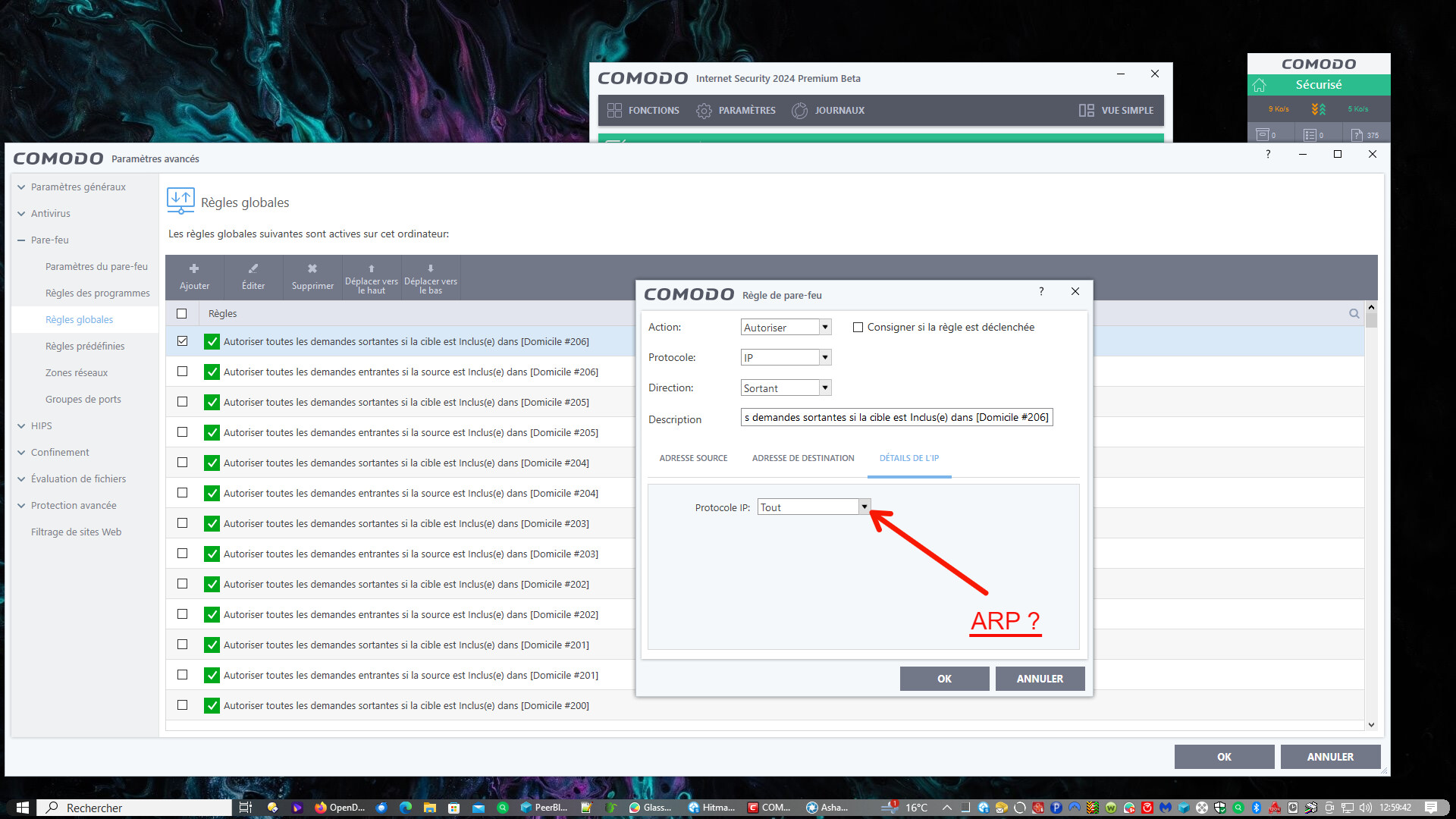
Task: Open JOURNAUX in Comodo main window
Action: point(828,110)
